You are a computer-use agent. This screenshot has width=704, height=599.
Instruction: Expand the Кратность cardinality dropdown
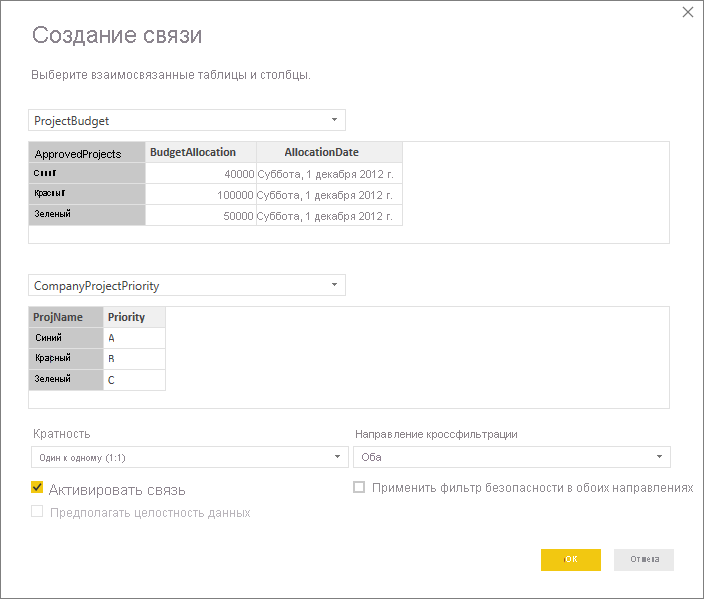point(189,457)
